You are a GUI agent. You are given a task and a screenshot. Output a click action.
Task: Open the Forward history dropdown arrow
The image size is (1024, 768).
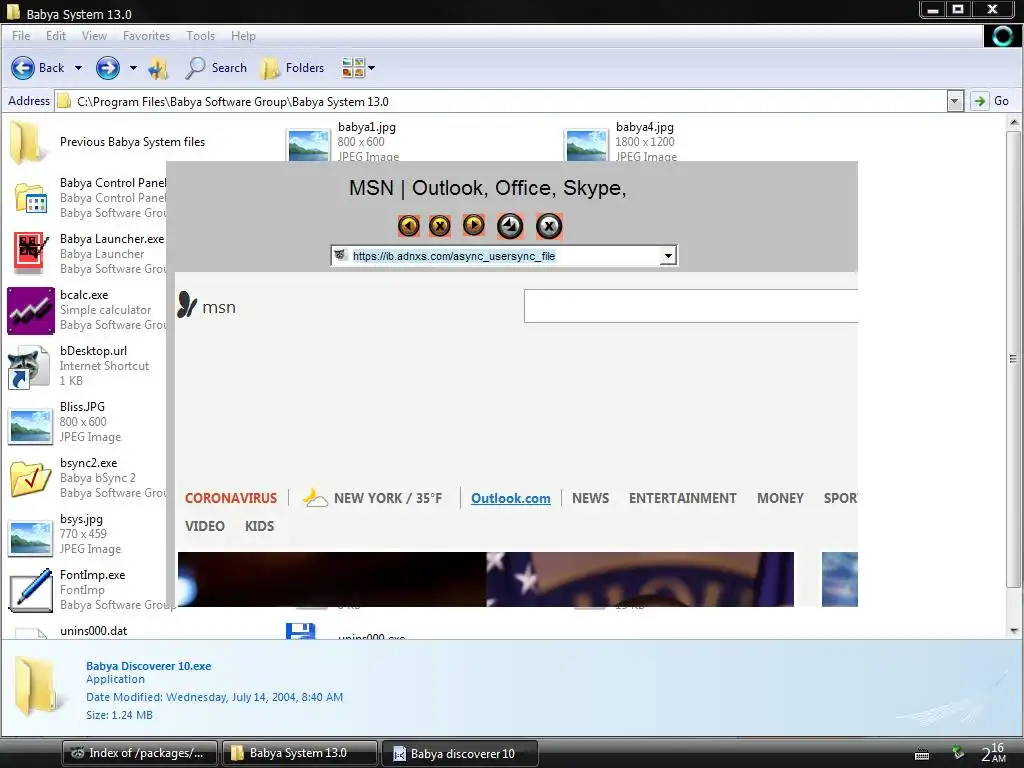click(x=133, y=68)
